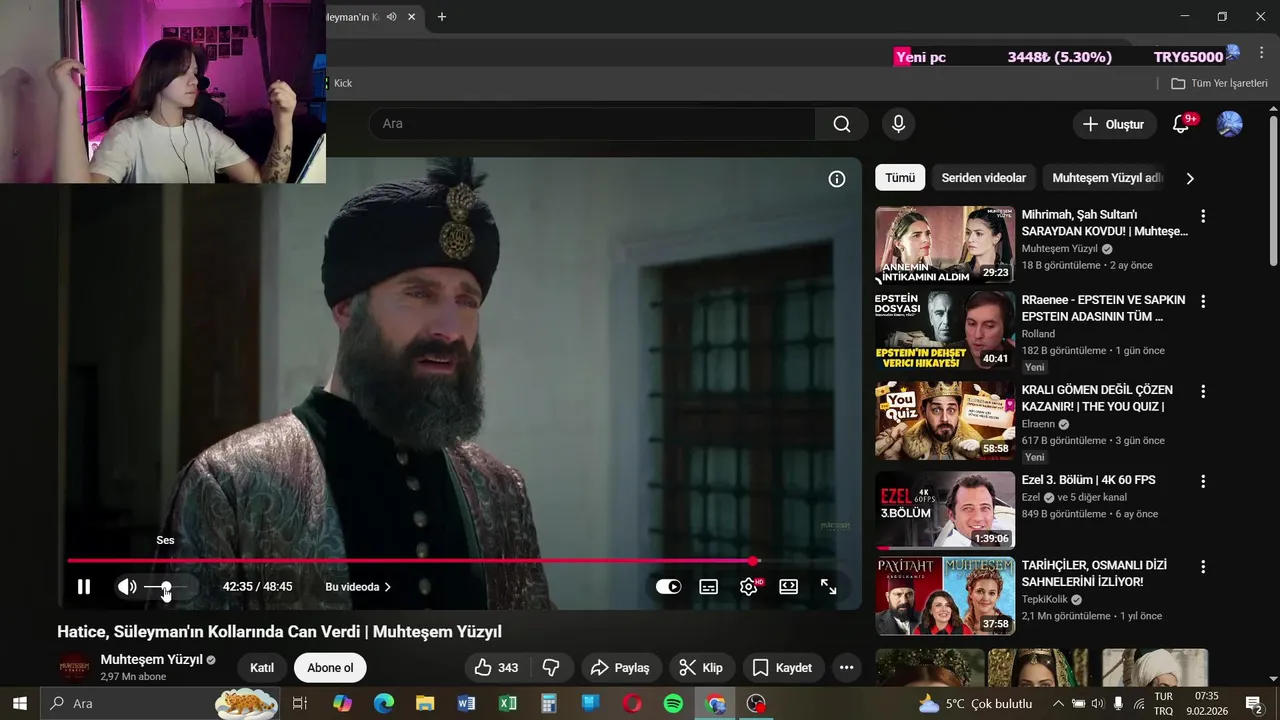Open Muhteşem Yüzyıl channel avatar
The image size is (1280, 720).
[75, 667]
